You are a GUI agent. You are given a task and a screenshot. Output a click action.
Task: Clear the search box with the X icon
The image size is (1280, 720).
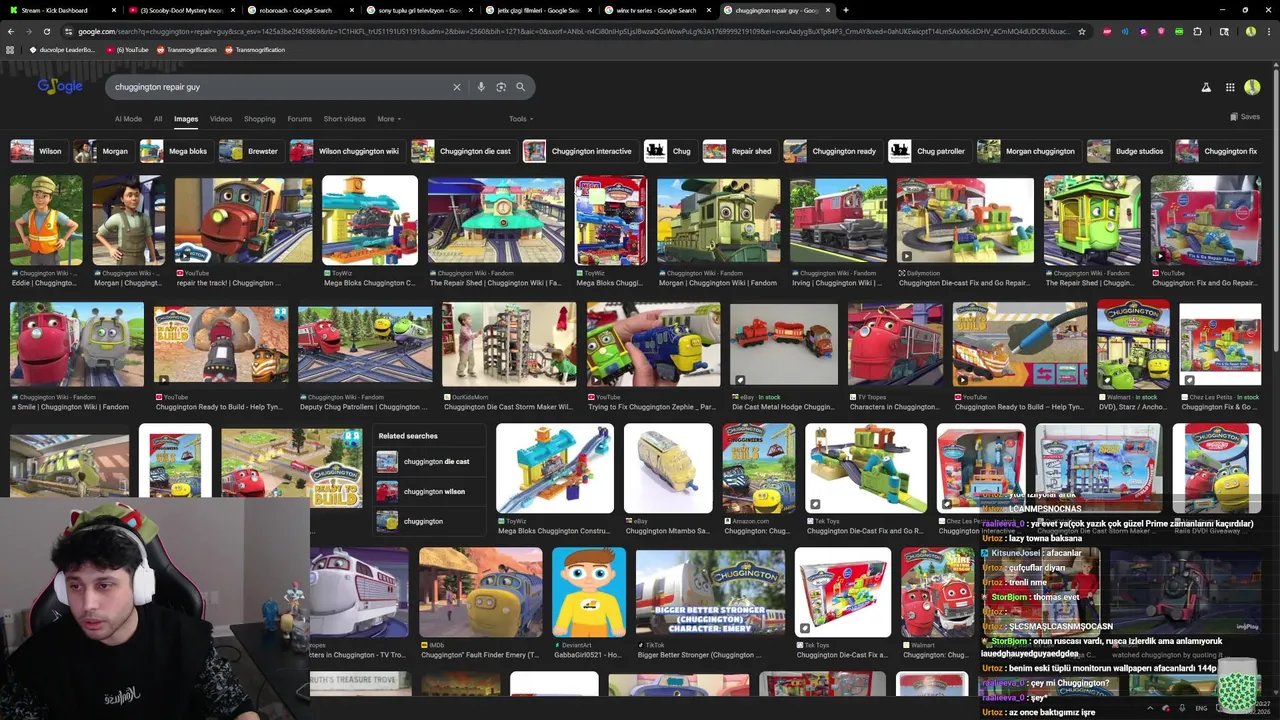click(x=457, y=87)
